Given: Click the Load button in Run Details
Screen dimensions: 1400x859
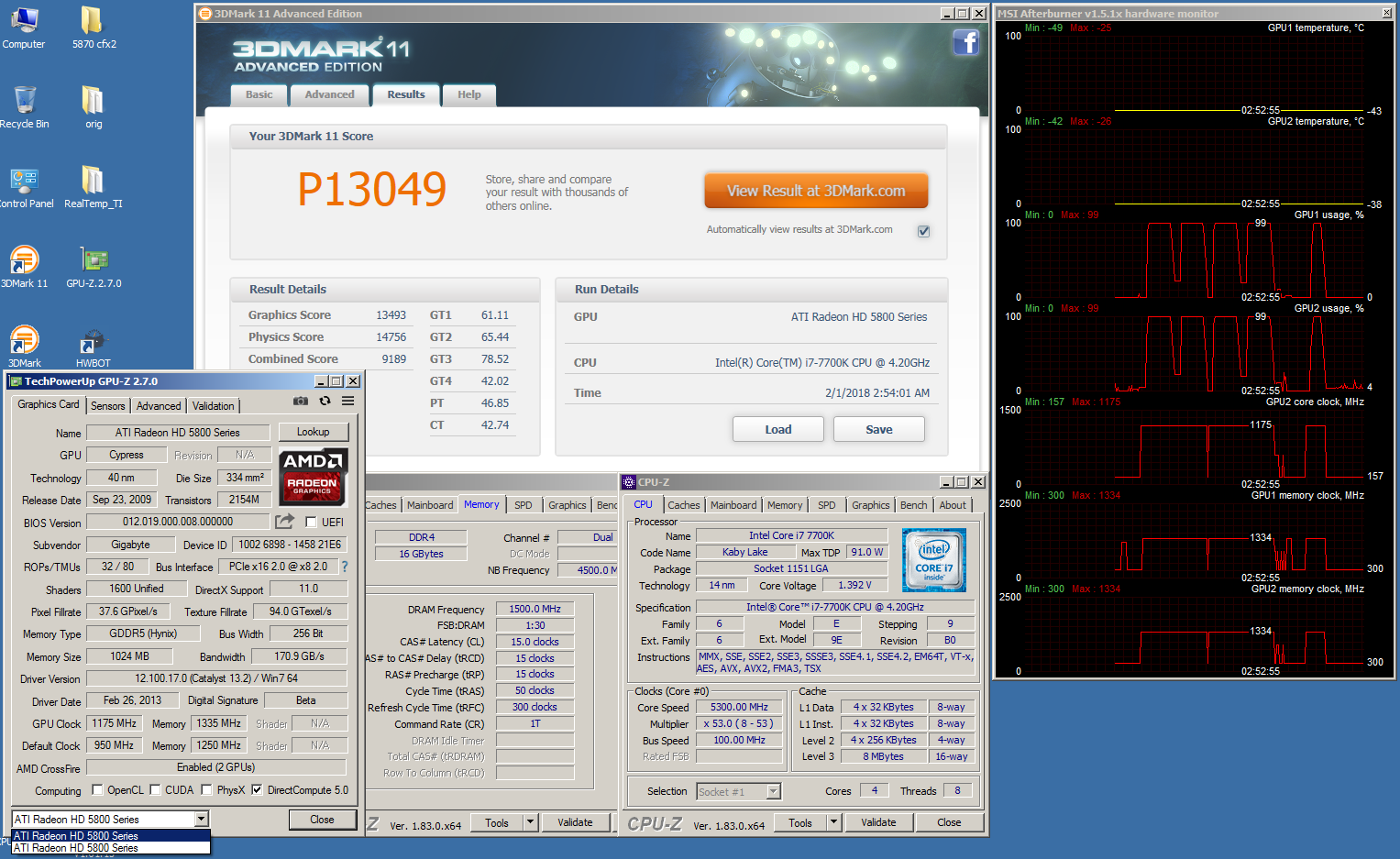Looking at the screenshot, I should pyautogui.click(x=778, y=429).
